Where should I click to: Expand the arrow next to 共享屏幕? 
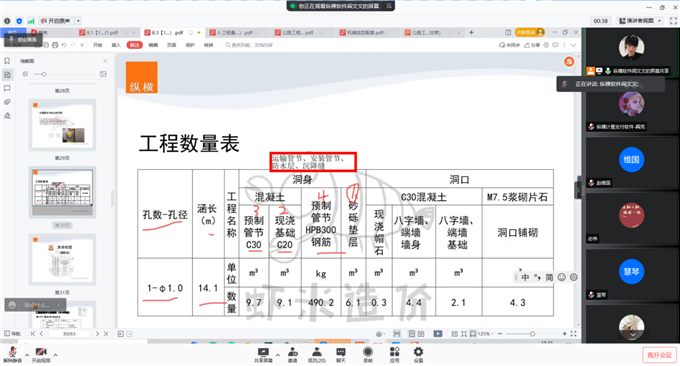coord(278,355)
